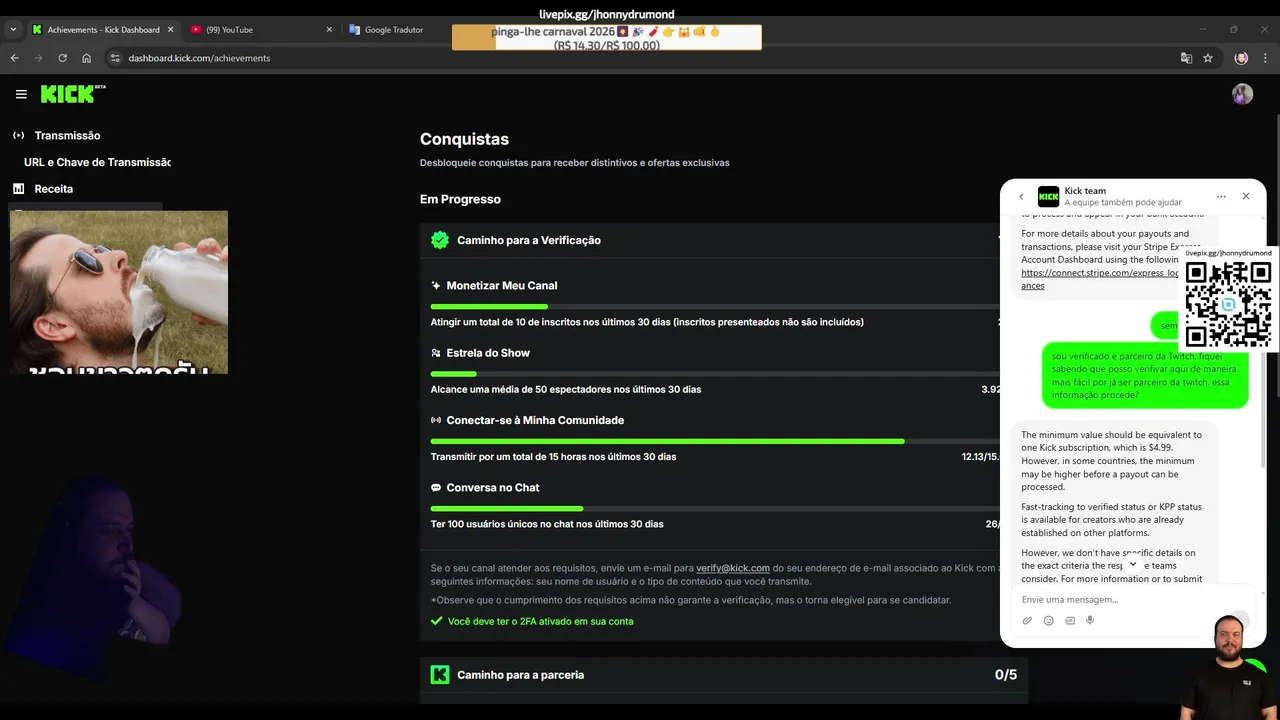Click the Conversa no Chat progress bar
Screen dimensions: 1280x720
coord(715,508)
